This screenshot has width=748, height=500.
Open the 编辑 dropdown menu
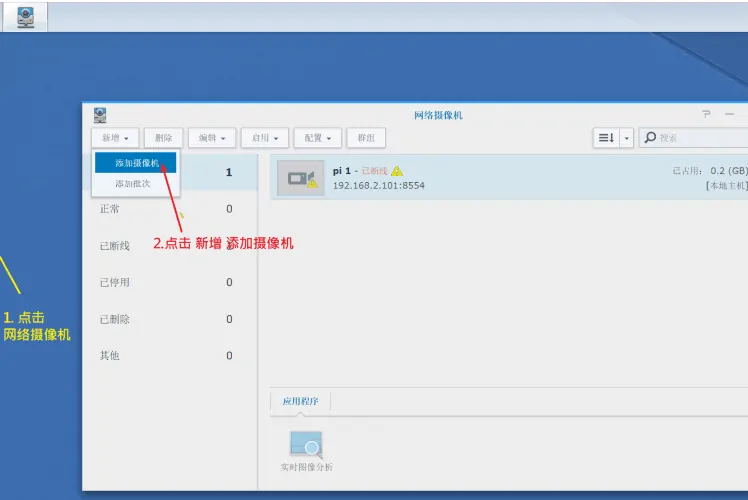(212, 138)
